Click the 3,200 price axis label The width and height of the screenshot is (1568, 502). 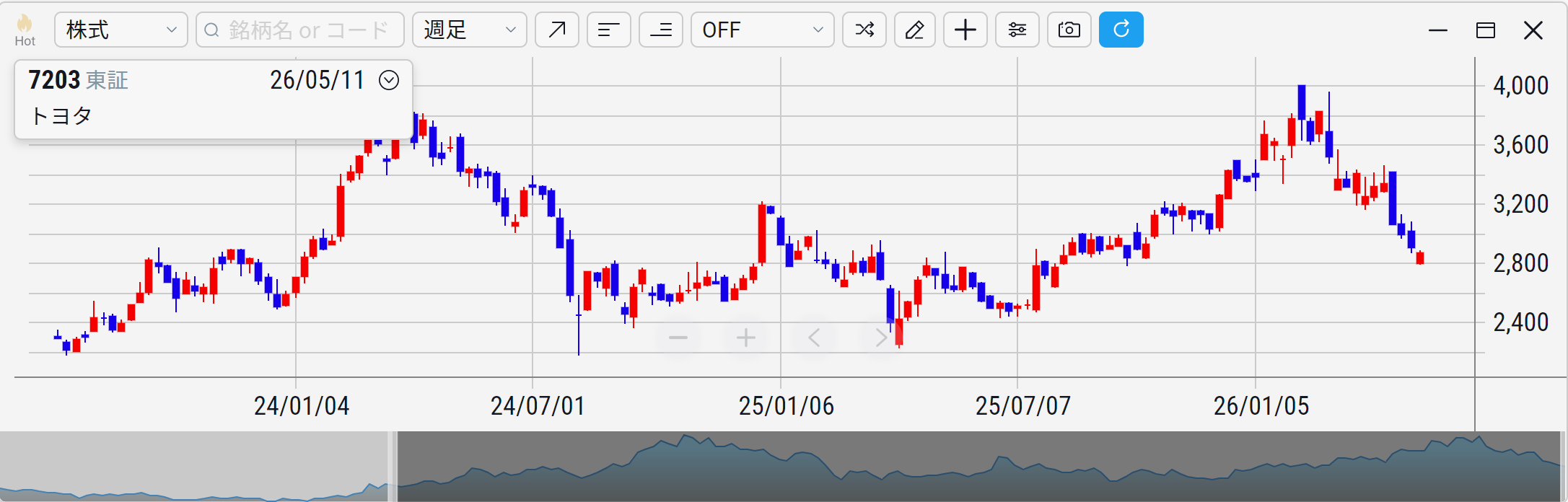pyautogui.click(x=1520, y=204)
